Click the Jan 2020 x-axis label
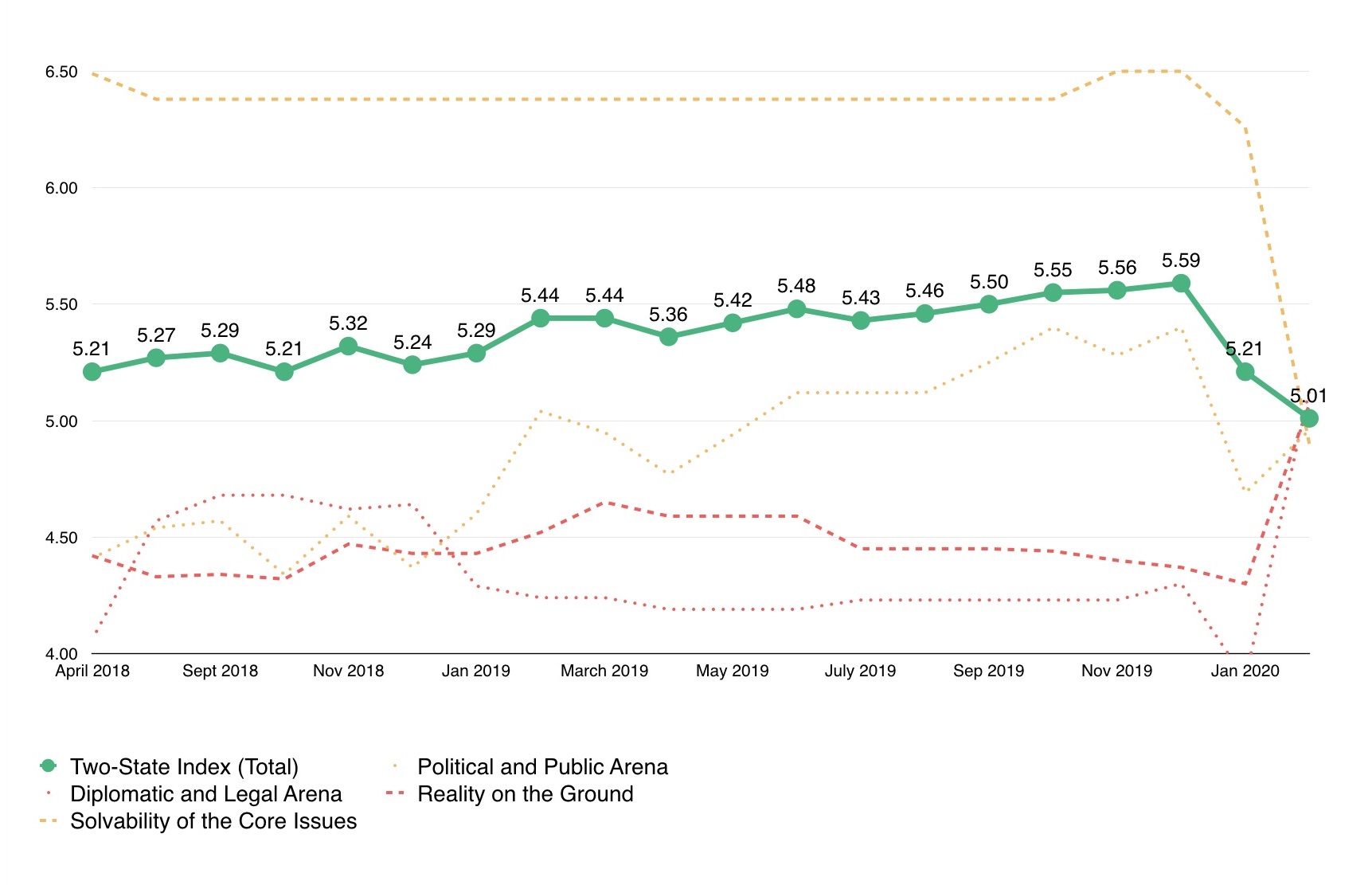The height and width of the screenshot is (885, 1372). click(1245, 671)
